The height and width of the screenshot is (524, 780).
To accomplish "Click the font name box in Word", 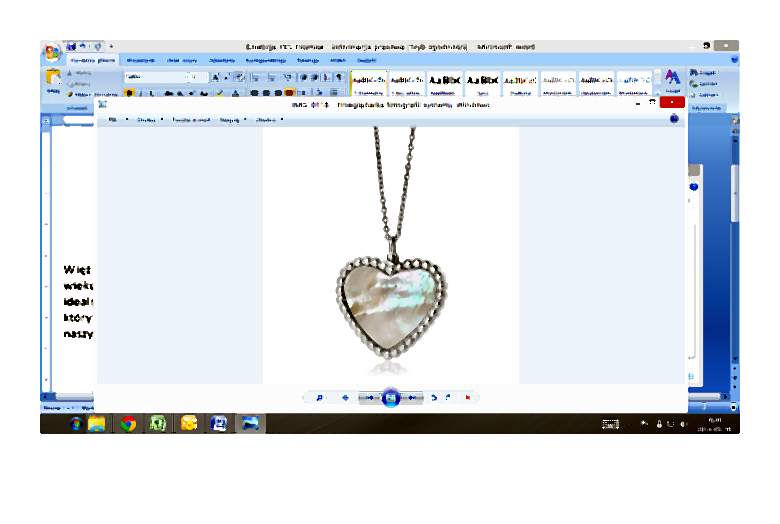I will 153,77.
